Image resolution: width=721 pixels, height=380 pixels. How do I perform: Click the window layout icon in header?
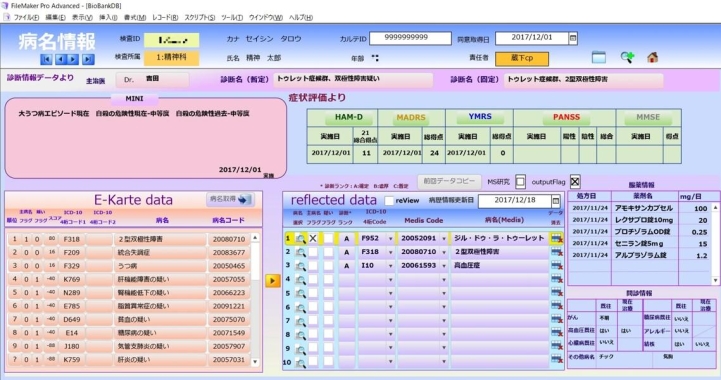pos(598,58)
